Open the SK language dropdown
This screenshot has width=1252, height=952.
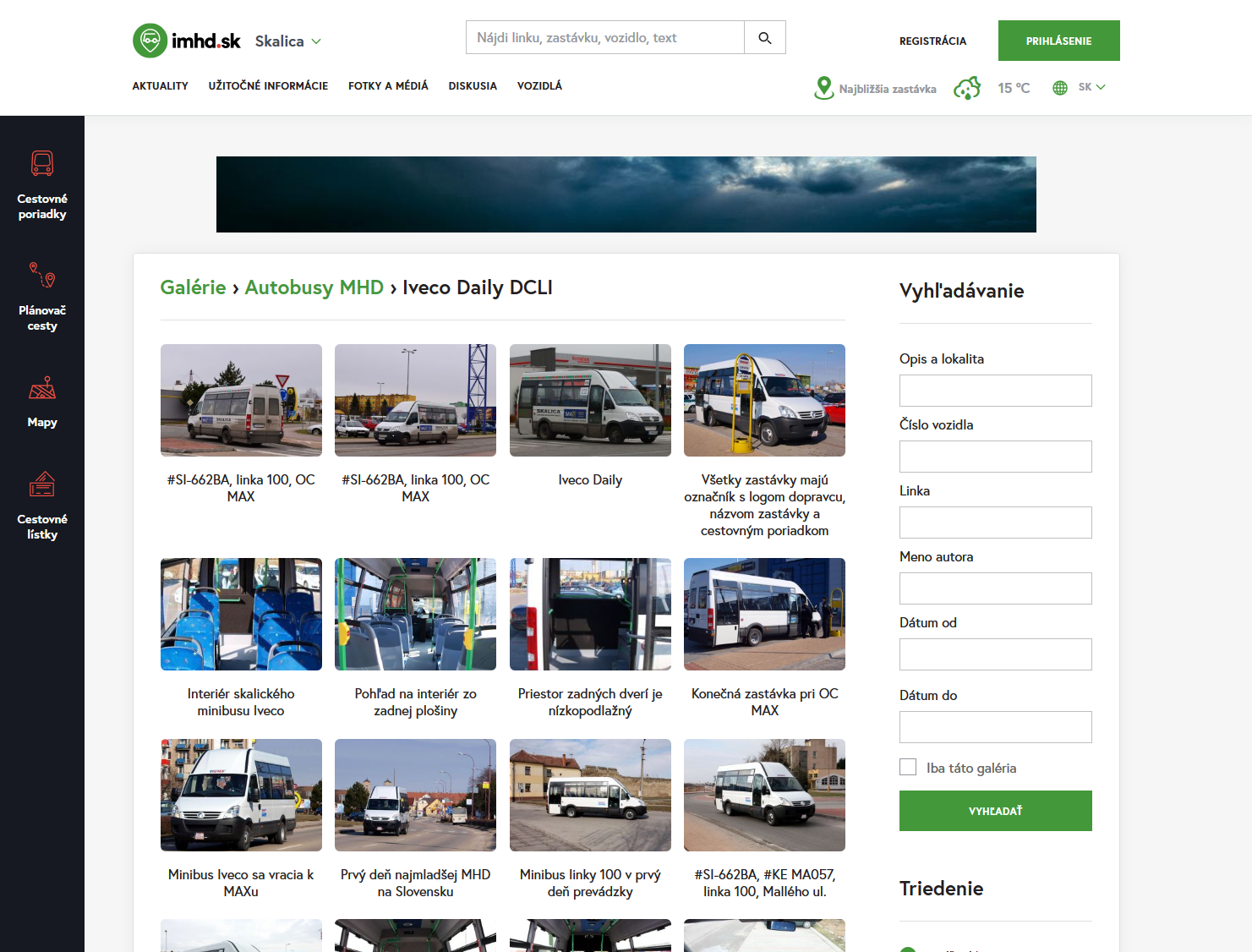click(x=1091, y=87)
